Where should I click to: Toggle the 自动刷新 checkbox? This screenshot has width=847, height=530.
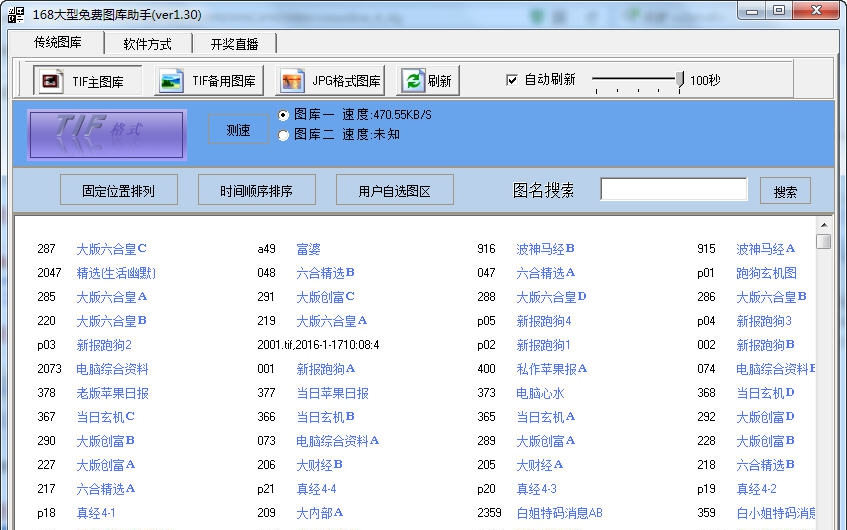pyautogui.click(x=512, y=80)
